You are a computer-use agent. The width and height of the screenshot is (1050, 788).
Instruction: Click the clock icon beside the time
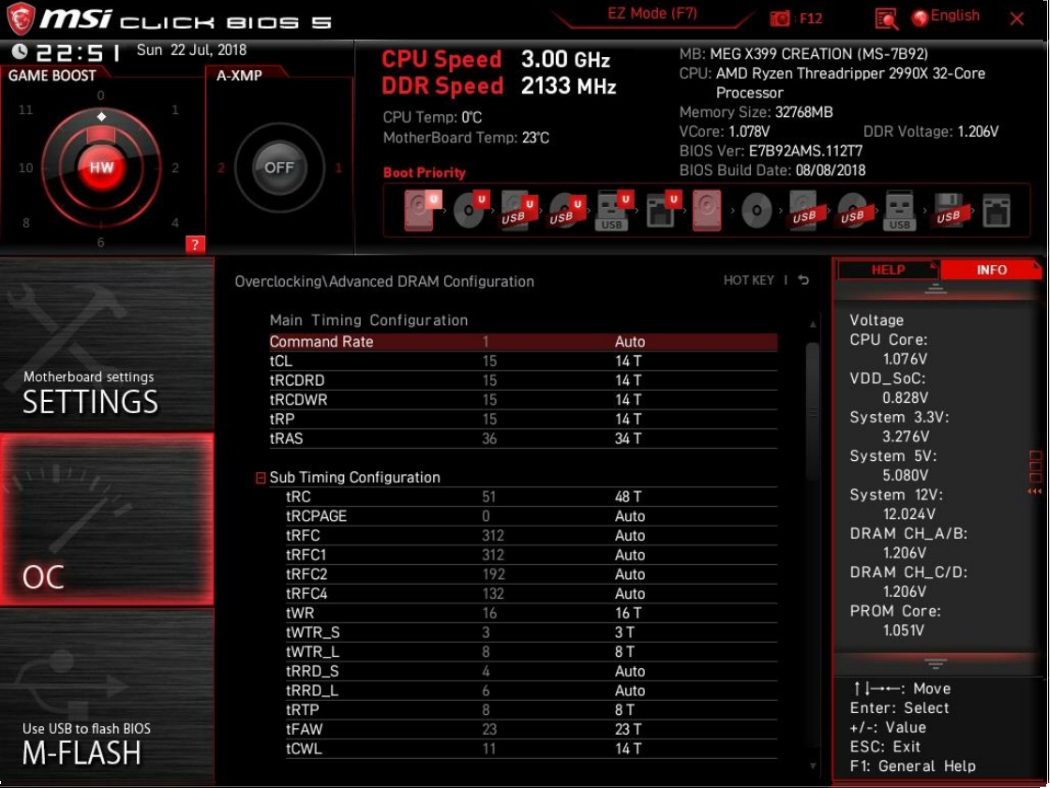[x=19, y=51]
